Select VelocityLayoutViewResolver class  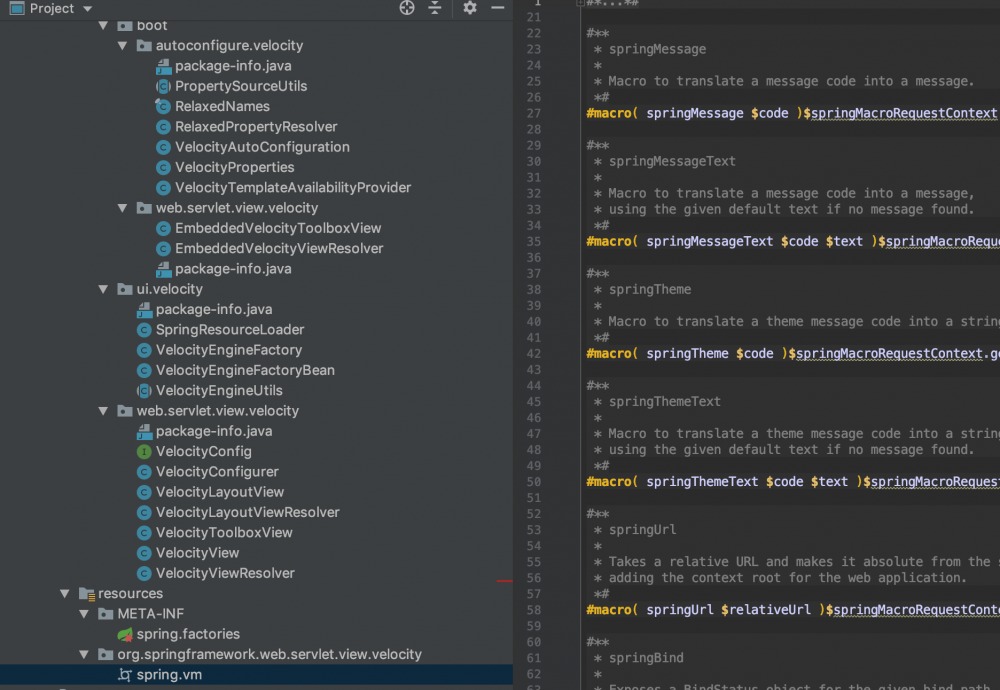[247, 512]
